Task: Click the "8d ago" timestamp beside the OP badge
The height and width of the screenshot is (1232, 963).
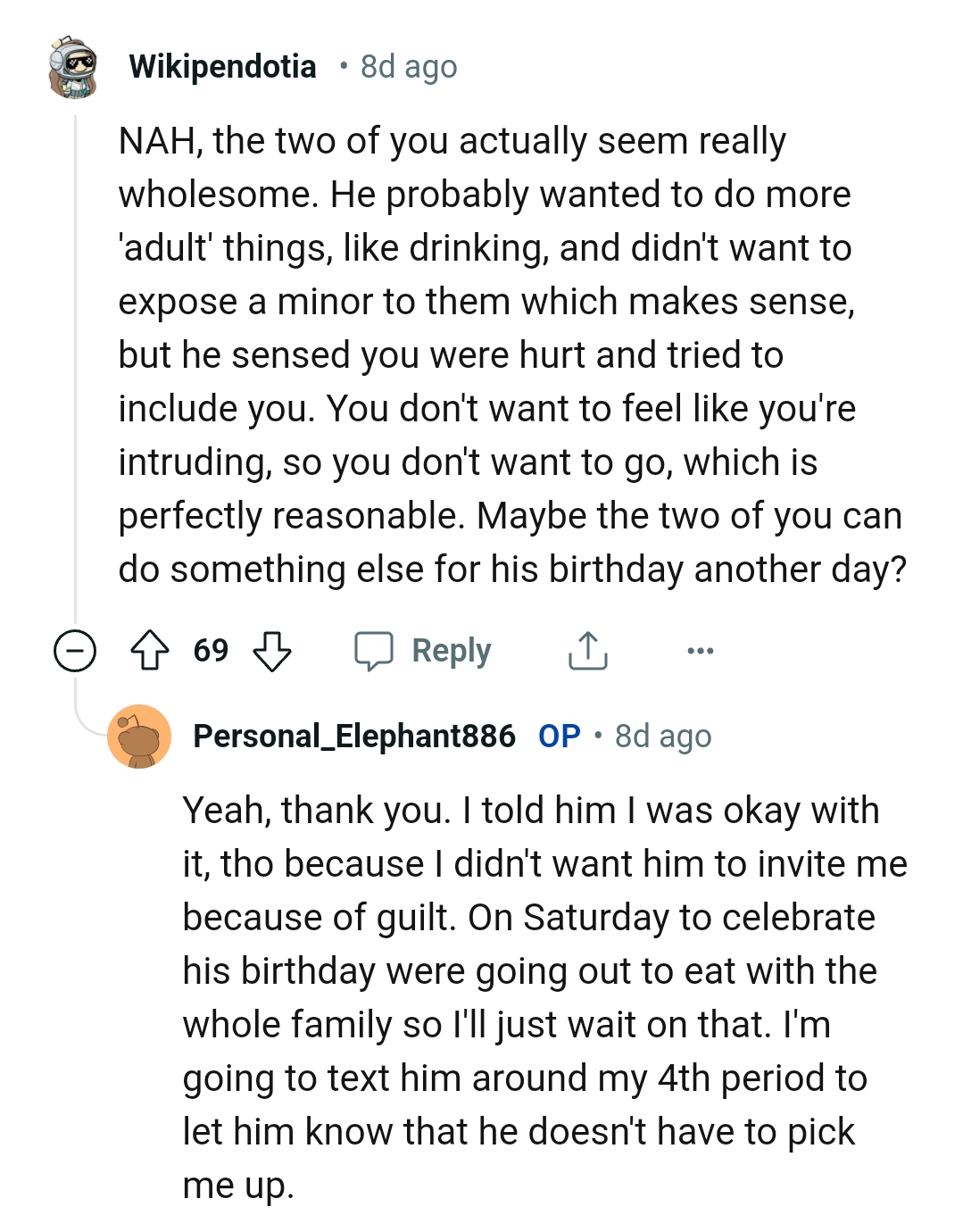Action: coord(663,737)
